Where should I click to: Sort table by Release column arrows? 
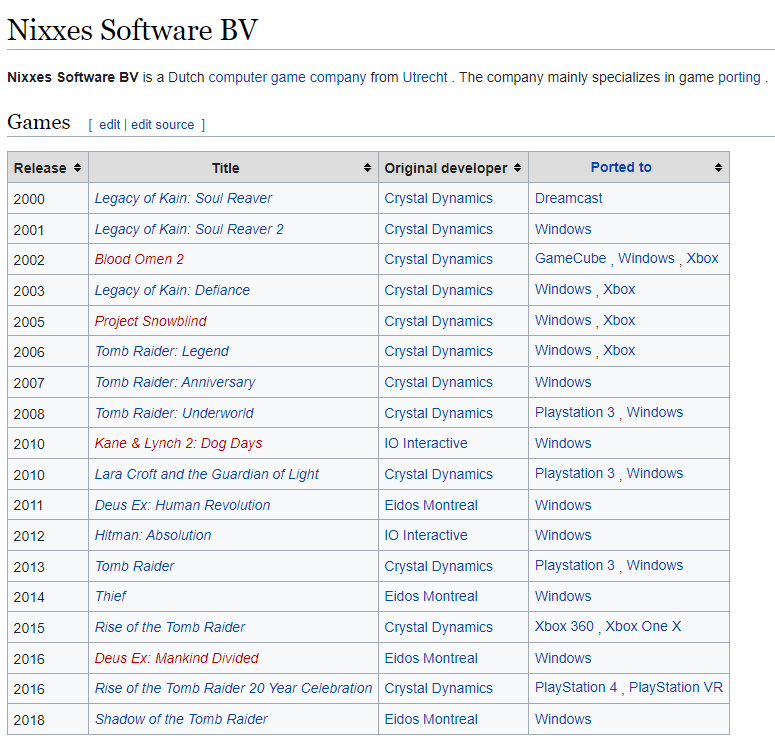pos(78,168)
